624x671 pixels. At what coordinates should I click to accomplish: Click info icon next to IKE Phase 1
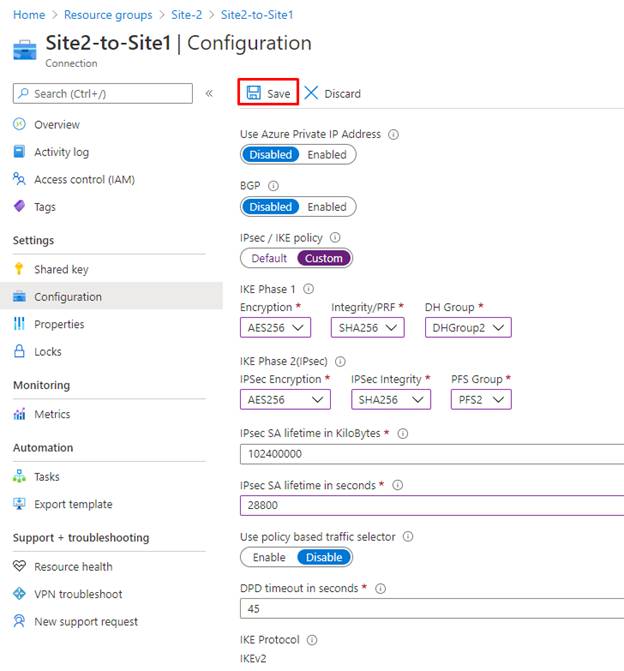click(309, 289)
